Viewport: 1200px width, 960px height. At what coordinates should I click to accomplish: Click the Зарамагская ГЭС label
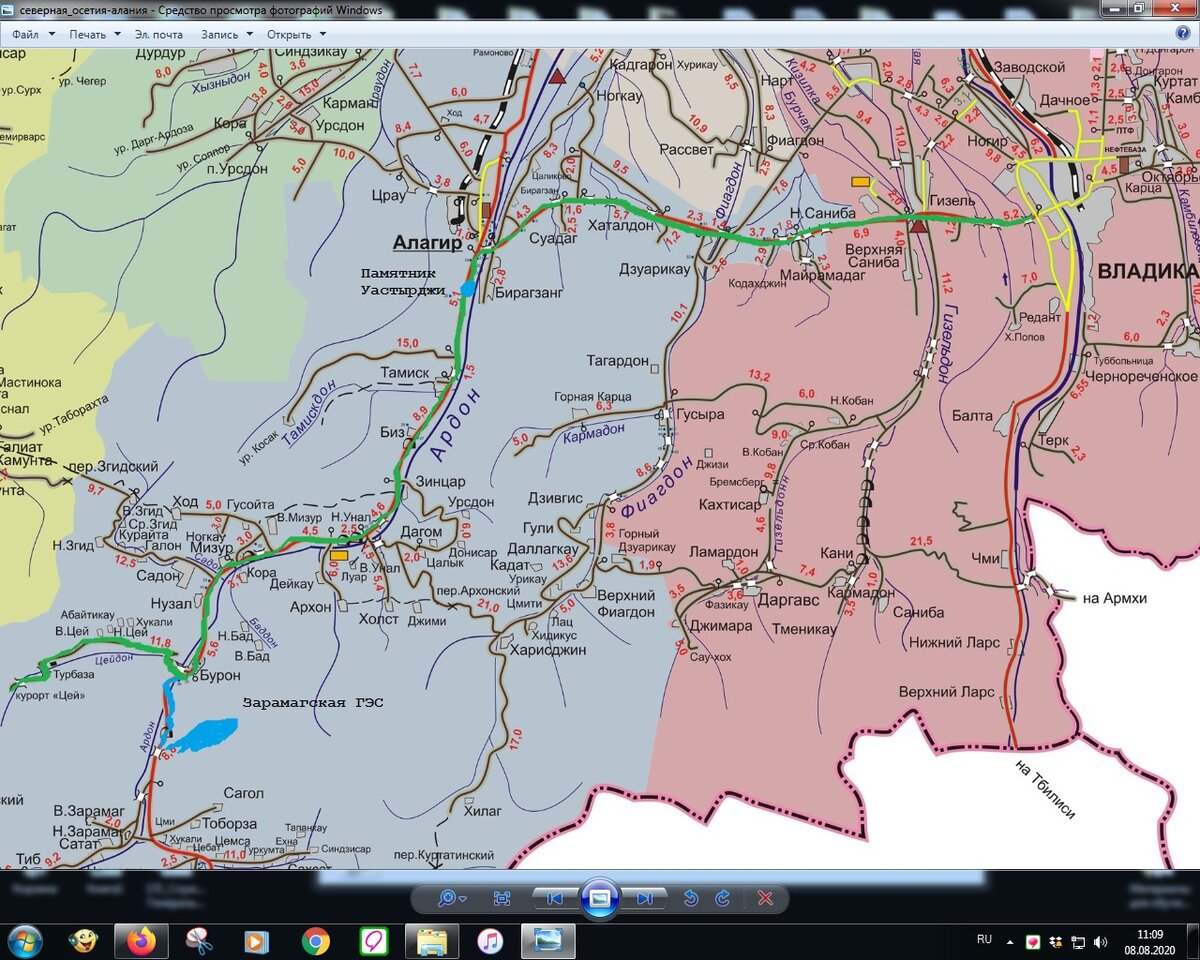313,702
